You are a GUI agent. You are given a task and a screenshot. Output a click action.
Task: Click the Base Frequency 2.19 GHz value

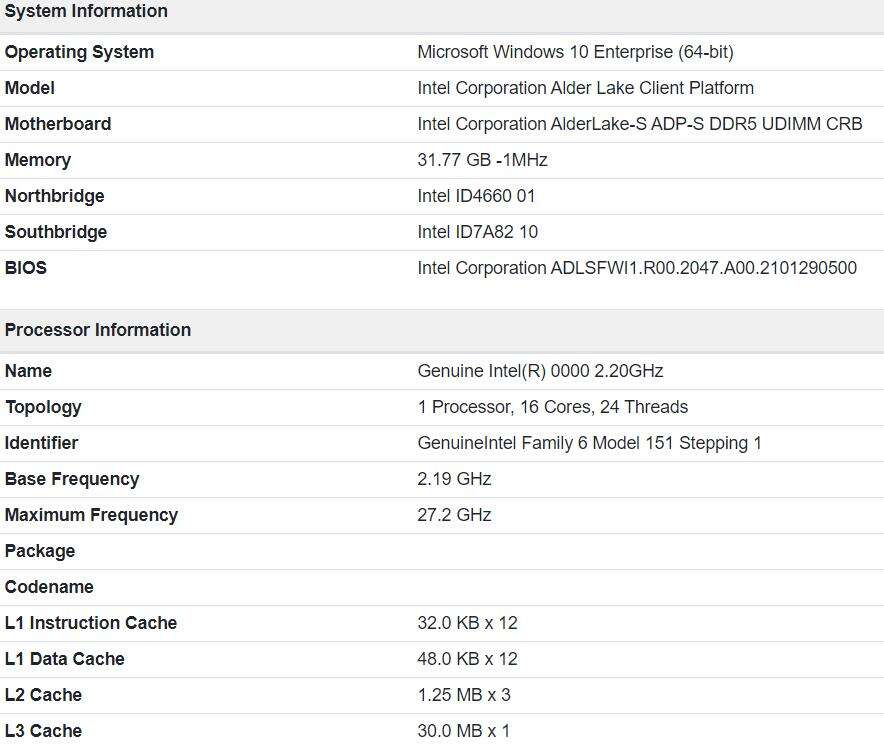[454, 479]
